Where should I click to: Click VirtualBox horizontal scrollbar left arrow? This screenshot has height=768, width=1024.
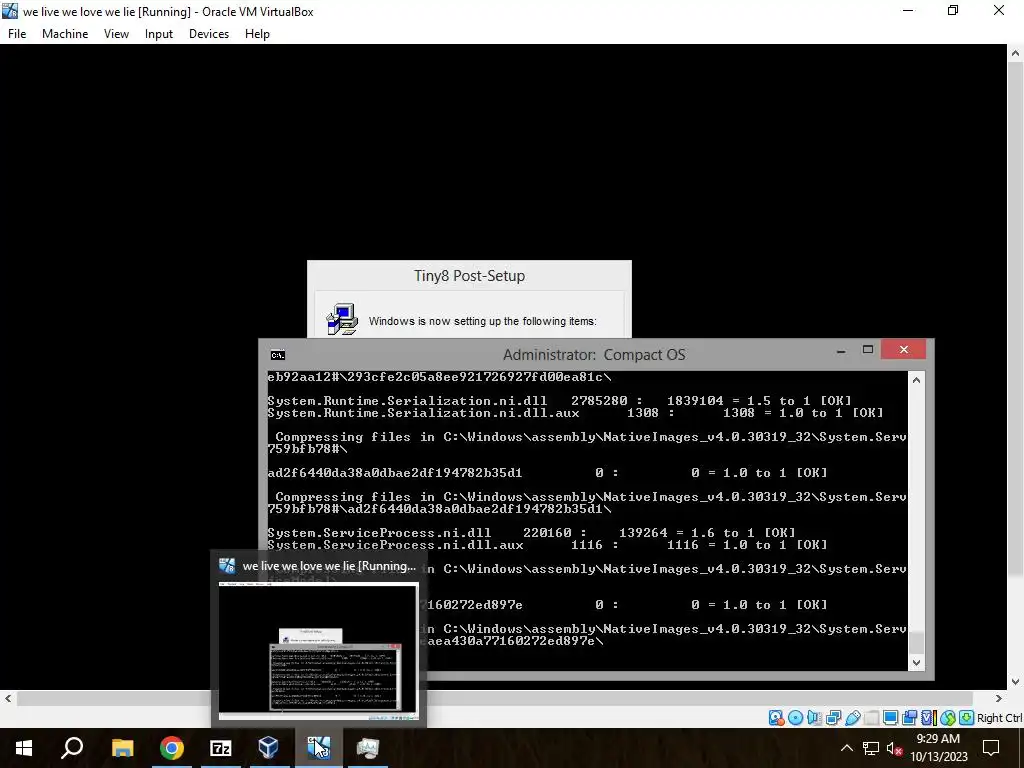(8, 698)
